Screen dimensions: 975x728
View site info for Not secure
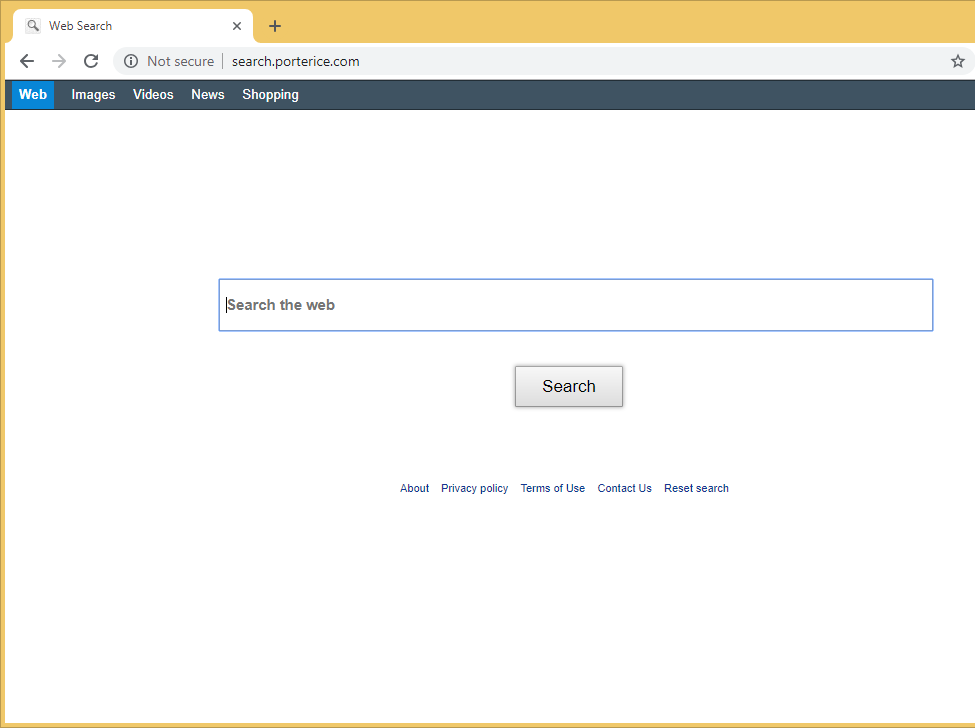point(131,61)
